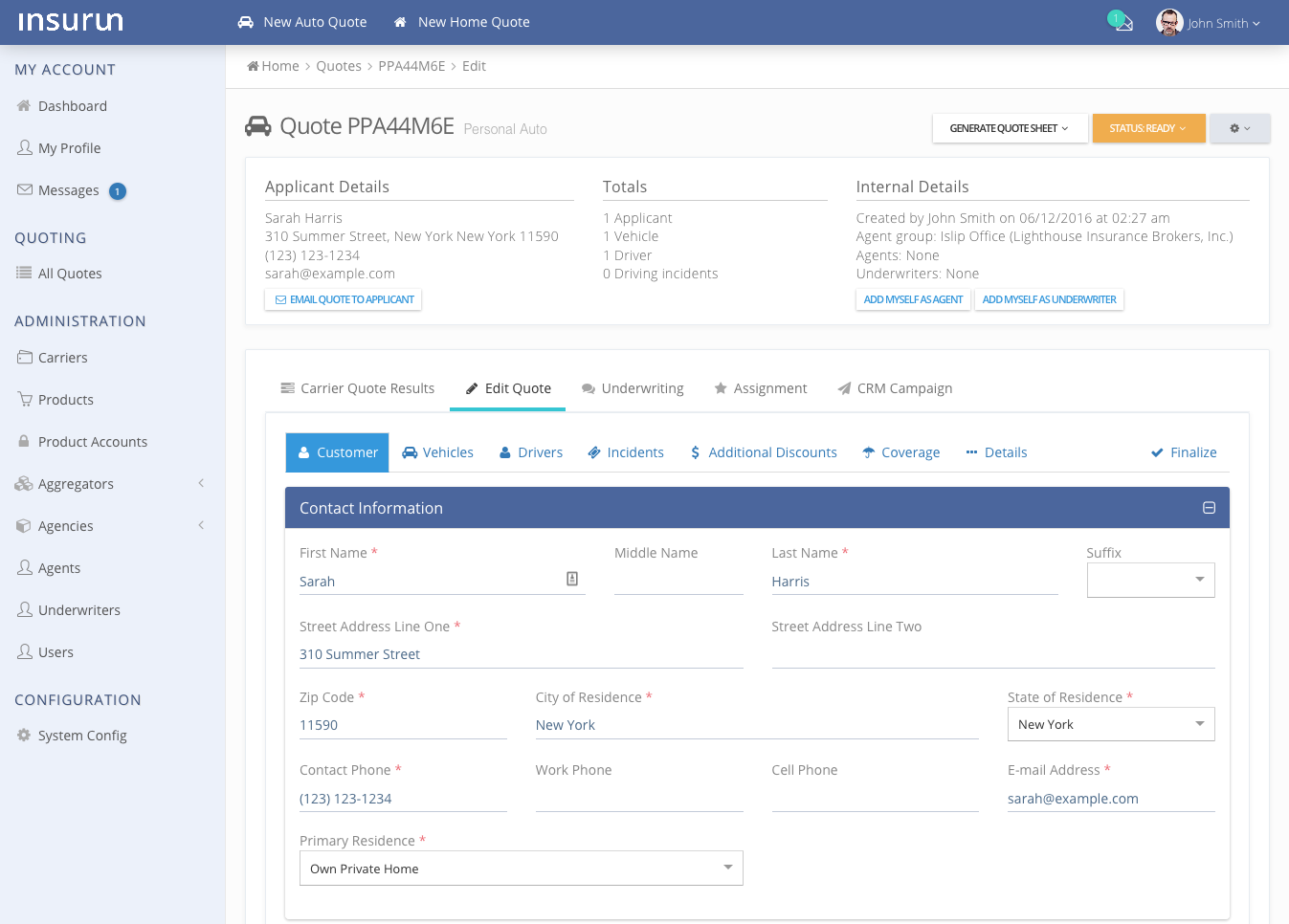1289x924 pixels.
Task: Click the contact card icon in First Name field
Action: (572, 579)
